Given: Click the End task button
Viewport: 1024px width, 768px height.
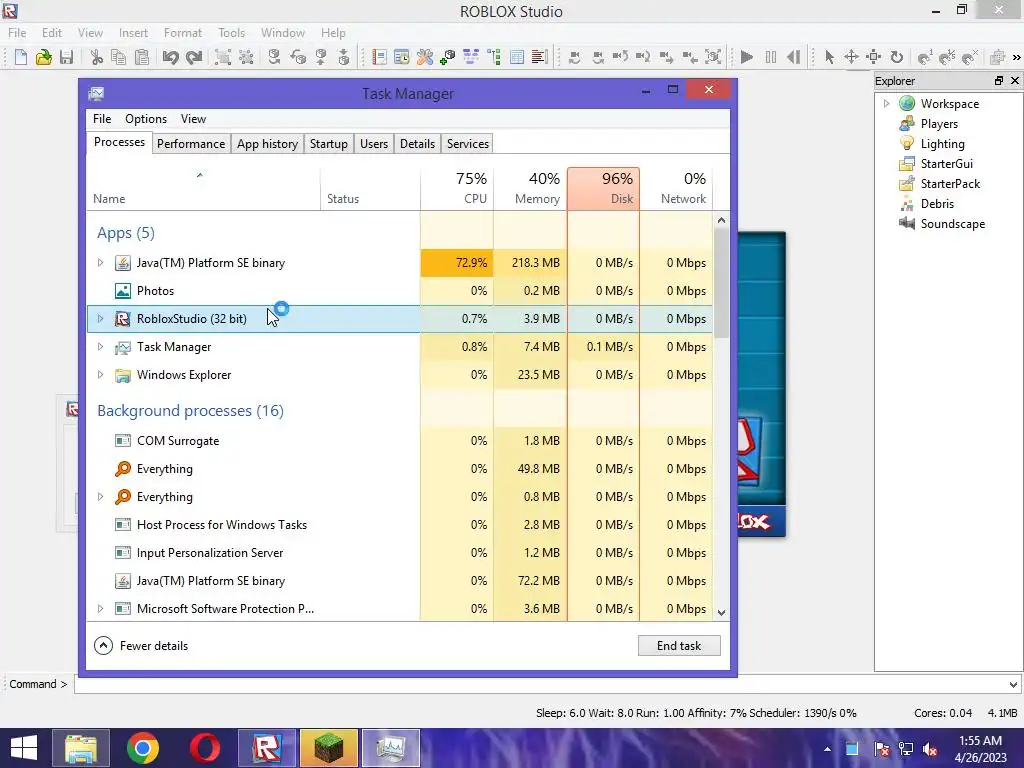Looking at the screenshot, I should 679,646.
